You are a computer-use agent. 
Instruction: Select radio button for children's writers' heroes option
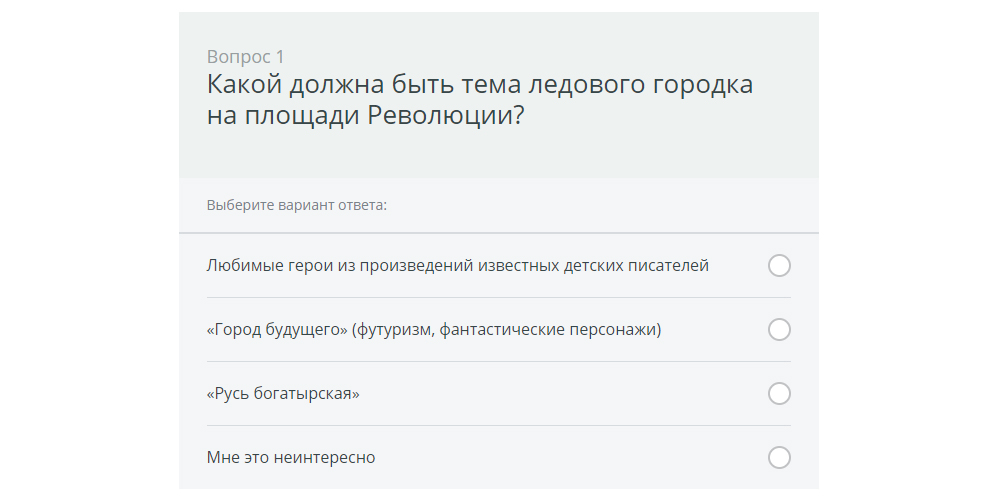click(779, 265)
